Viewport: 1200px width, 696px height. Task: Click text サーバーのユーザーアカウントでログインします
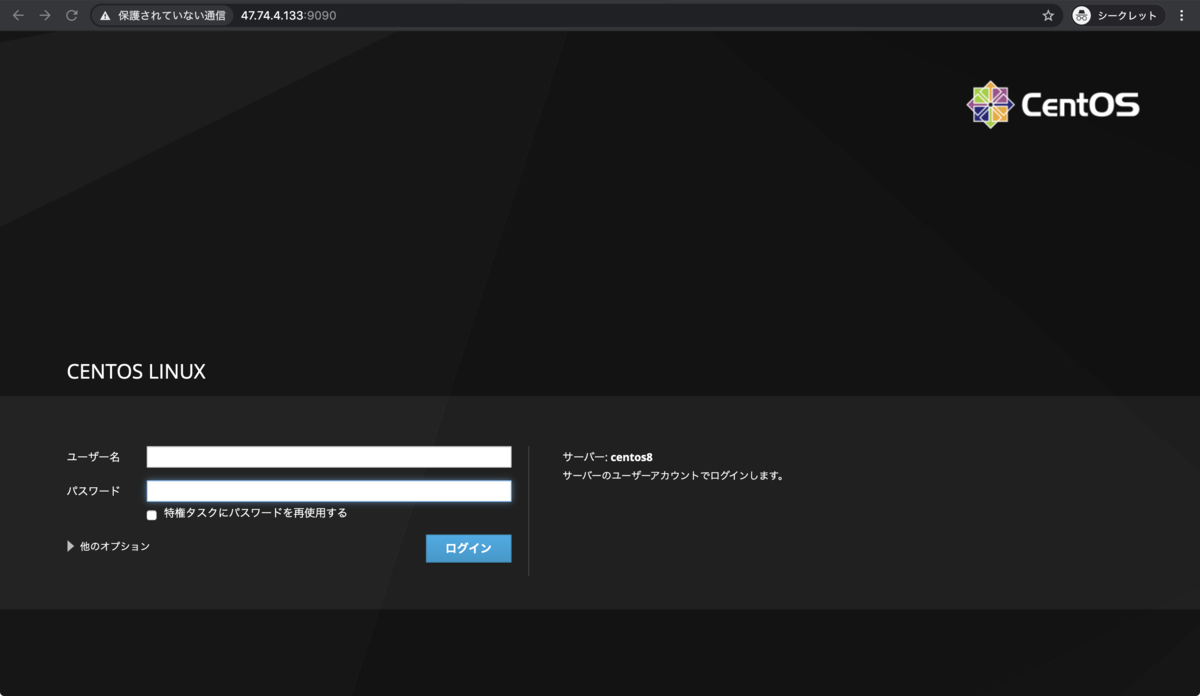pos(673,476)
